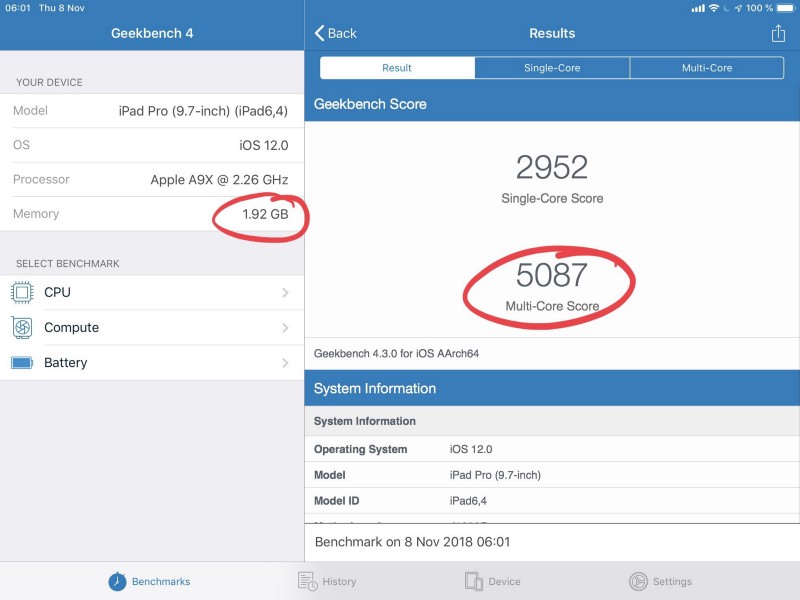Click the cellular signal bars icon

[x=698, y=8]
